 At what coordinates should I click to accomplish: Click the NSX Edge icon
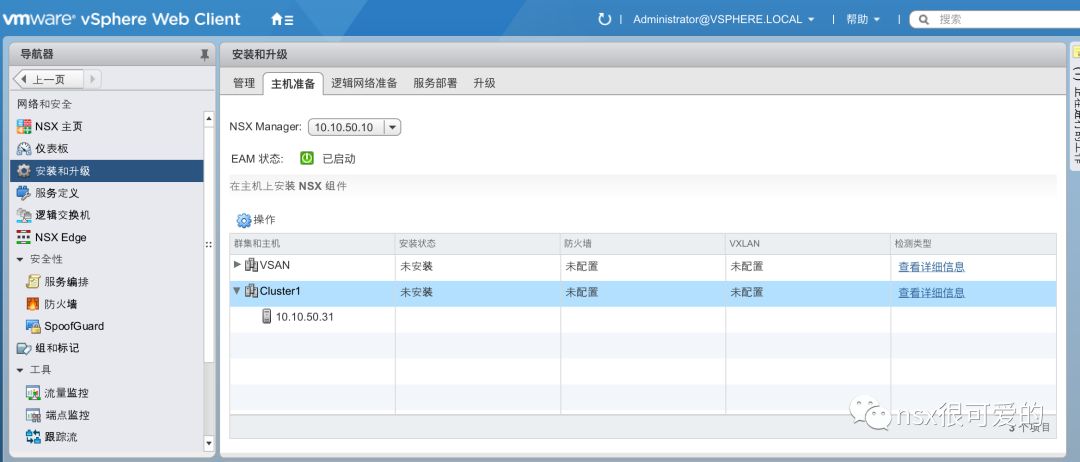click(24, 238)
